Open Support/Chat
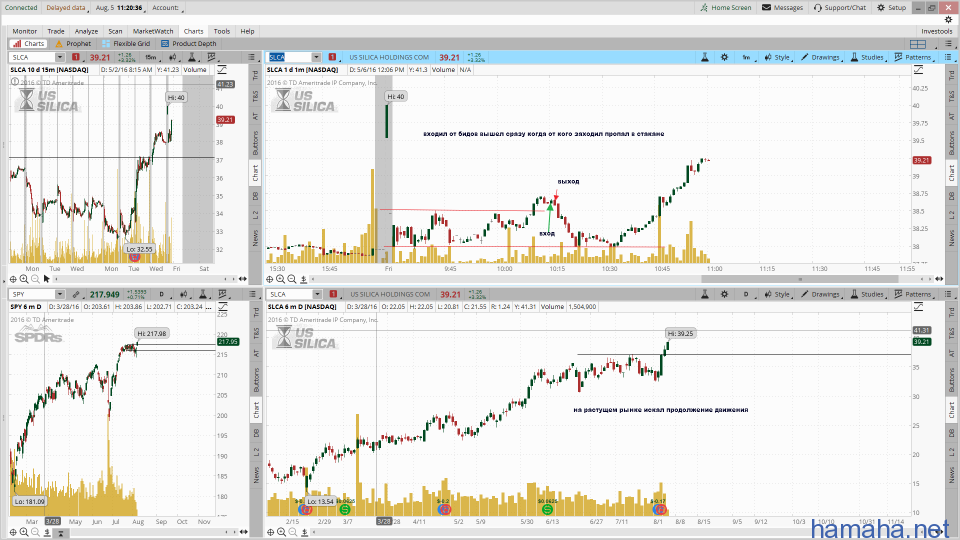The height and width of the screenshot is (540, 960). [840, 7]
